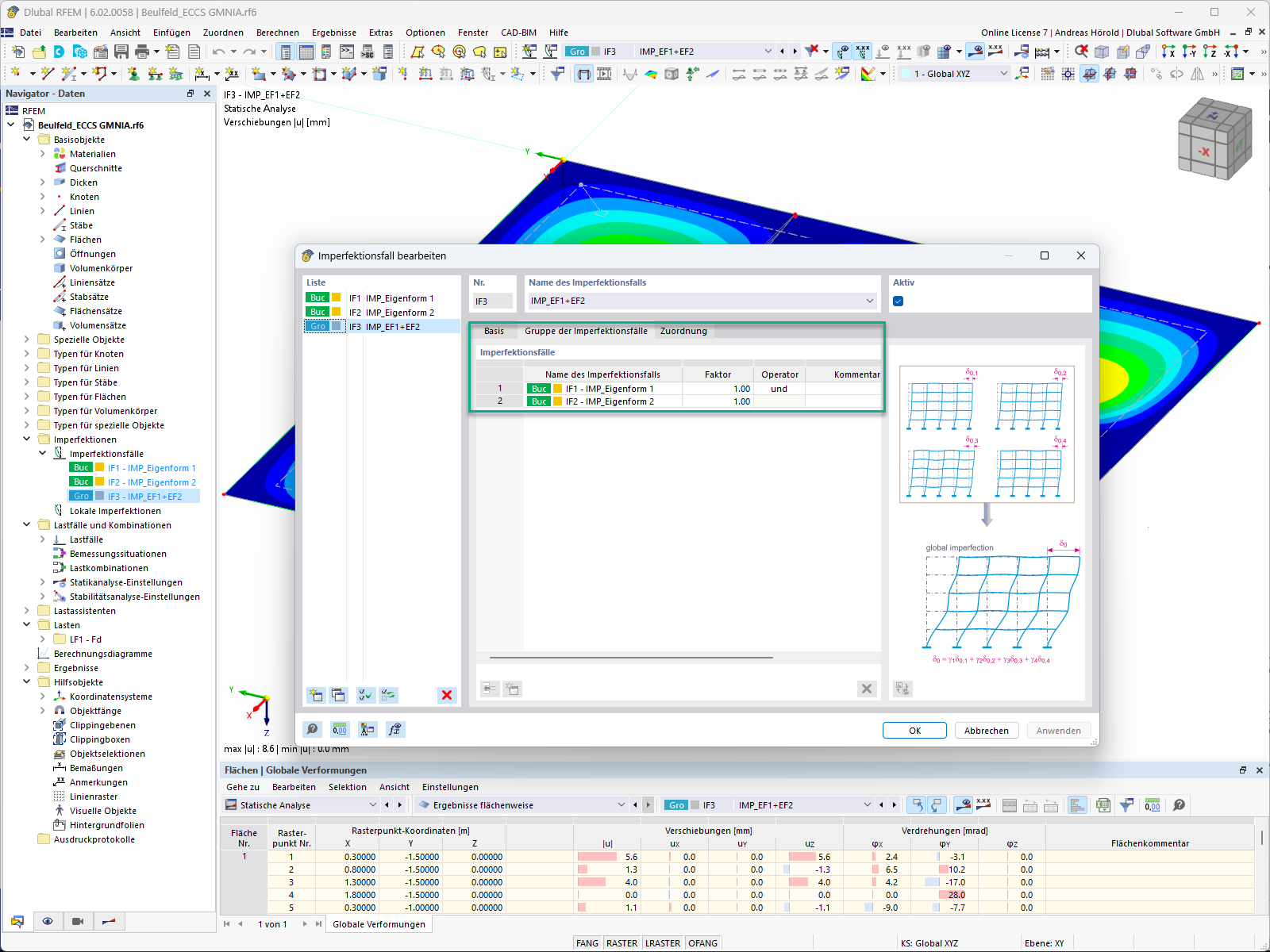The height and width of the screenshot is (952, 1270).
Task: Open the imperfection case name dropdown
Action: coord(870,301)
